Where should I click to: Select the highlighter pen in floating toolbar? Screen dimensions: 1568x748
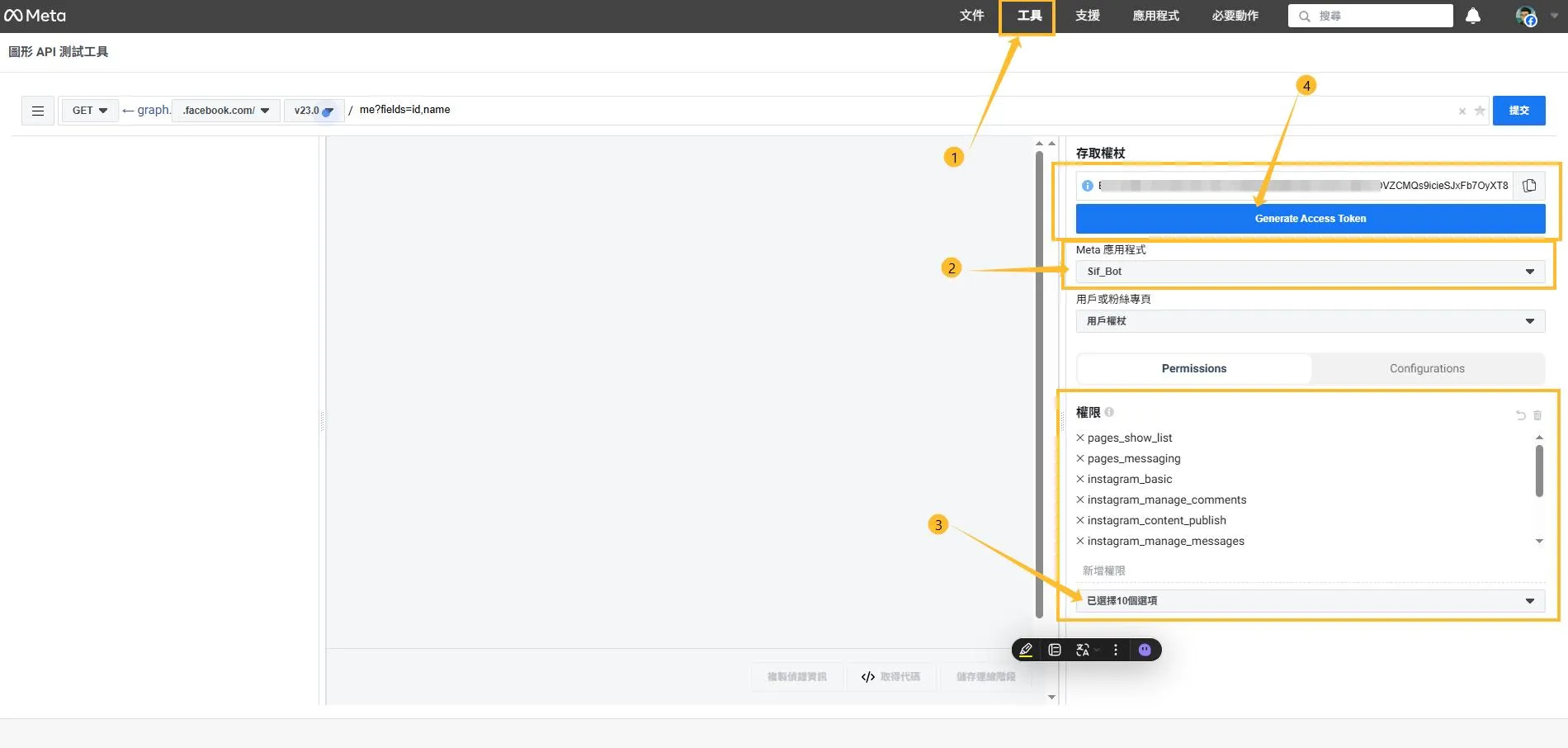click(1025, 650)
